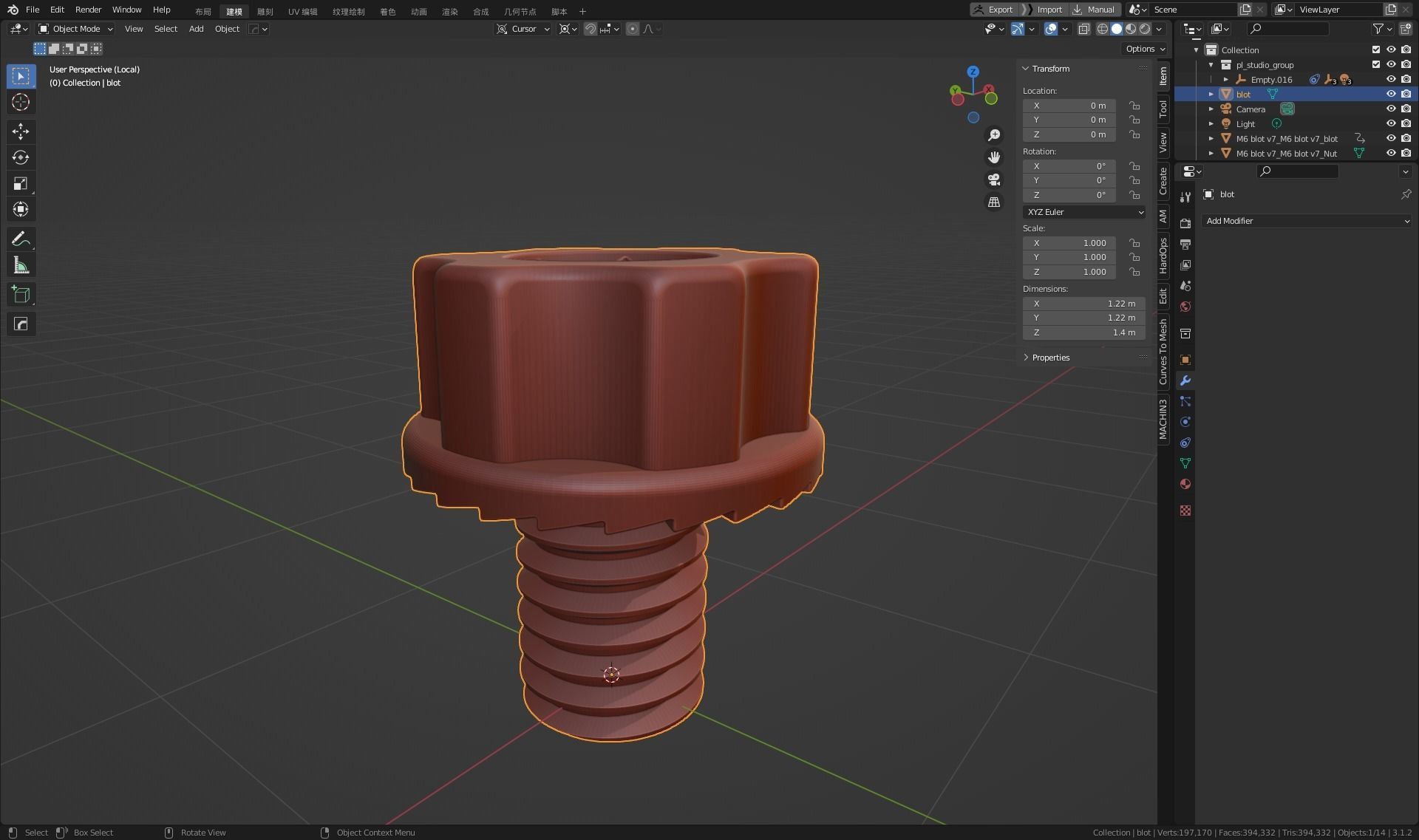Switch to orthographic/perspective grid icon
Screen dimensions: 1419x840
[994, 202]
